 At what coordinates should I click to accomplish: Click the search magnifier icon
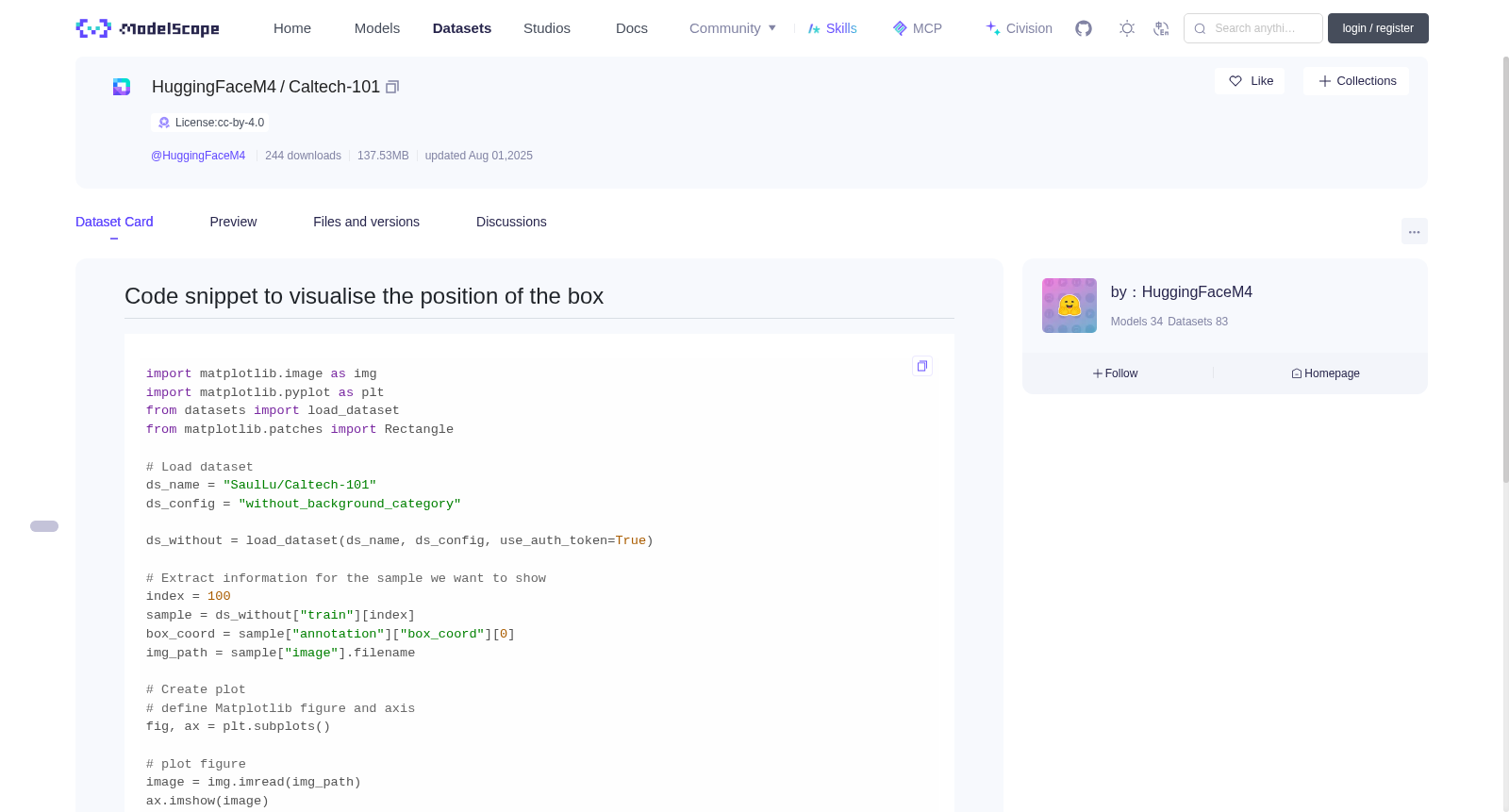click(x=1200, y=28)
